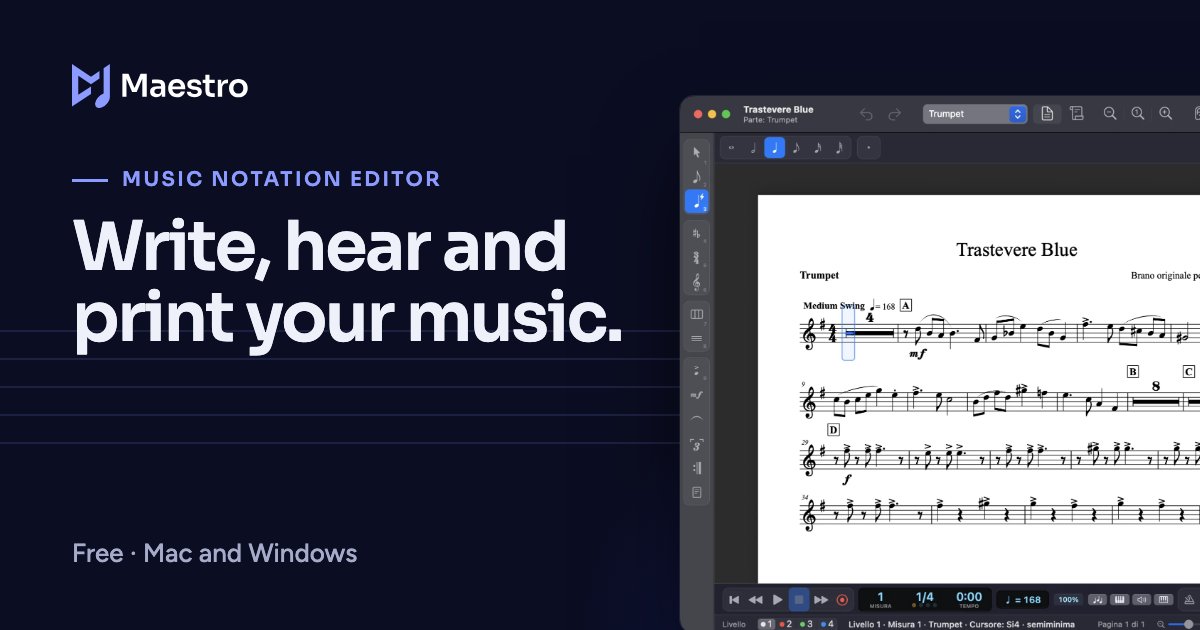Choose sixteenth note duration
1200x630 pixels.
pos(818,148)
